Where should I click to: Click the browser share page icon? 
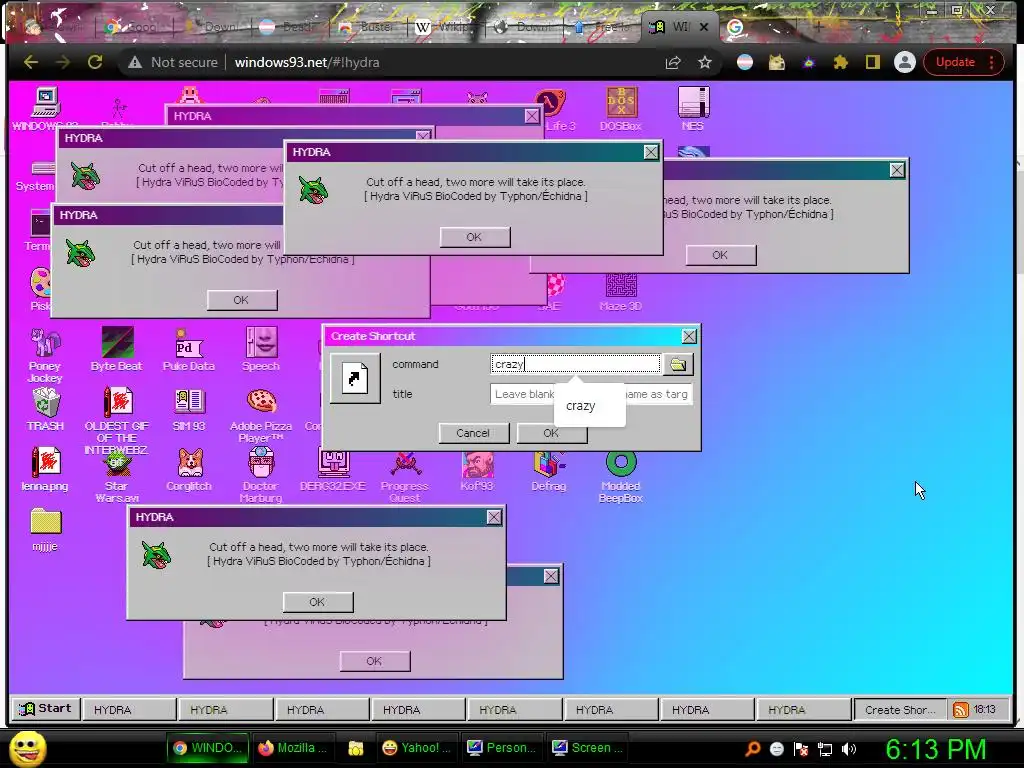673,63
